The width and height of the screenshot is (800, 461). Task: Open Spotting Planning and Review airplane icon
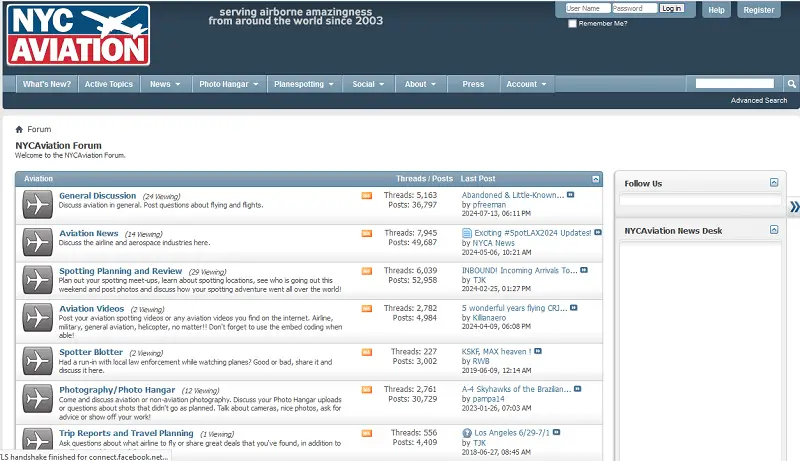[37, 280]
